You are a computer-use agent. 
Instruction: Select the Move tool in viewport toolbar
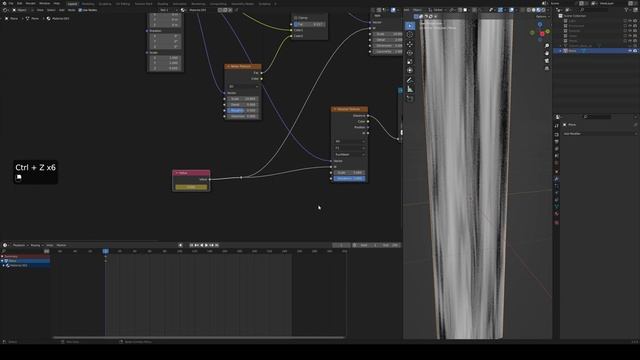click(410, 44)
